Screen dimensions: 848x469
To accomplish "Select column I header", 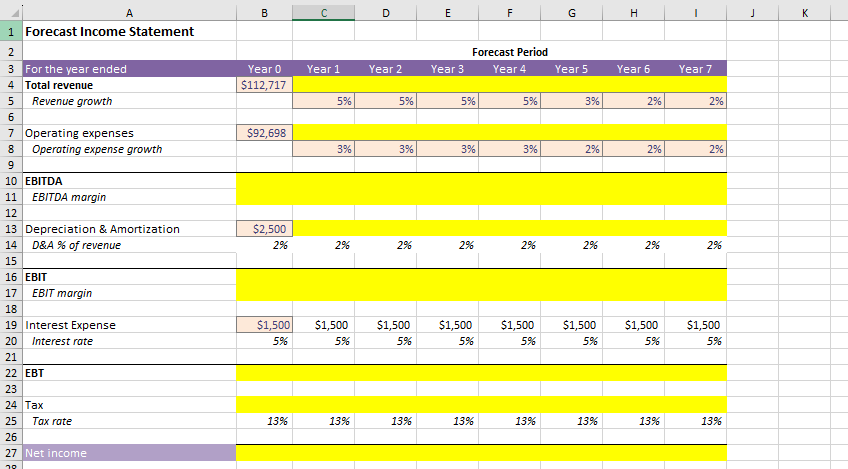I will click(695, 13).
